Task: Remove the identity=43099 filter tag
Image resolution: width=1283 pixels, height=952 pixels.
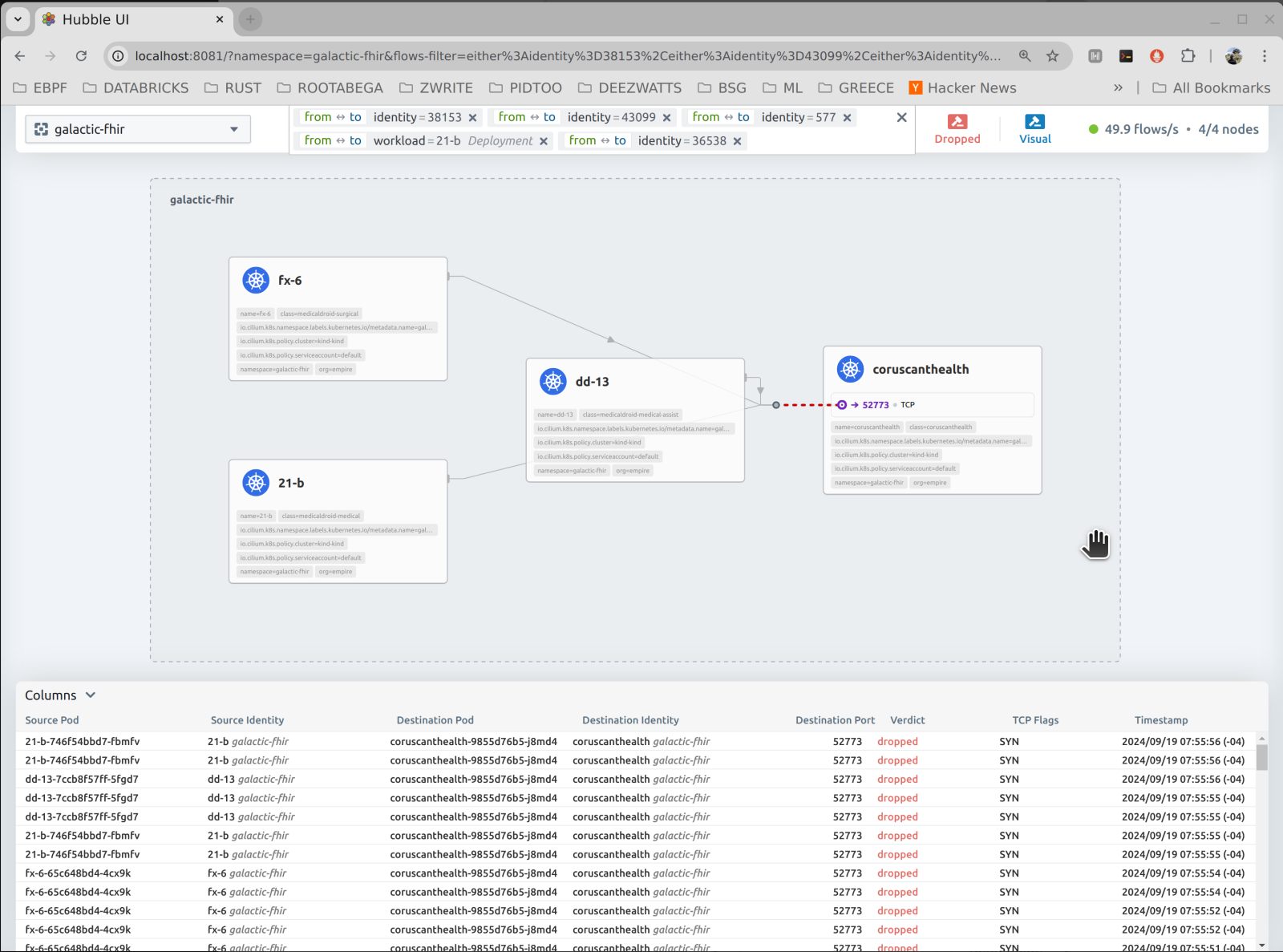Action: tap(667, 118)
